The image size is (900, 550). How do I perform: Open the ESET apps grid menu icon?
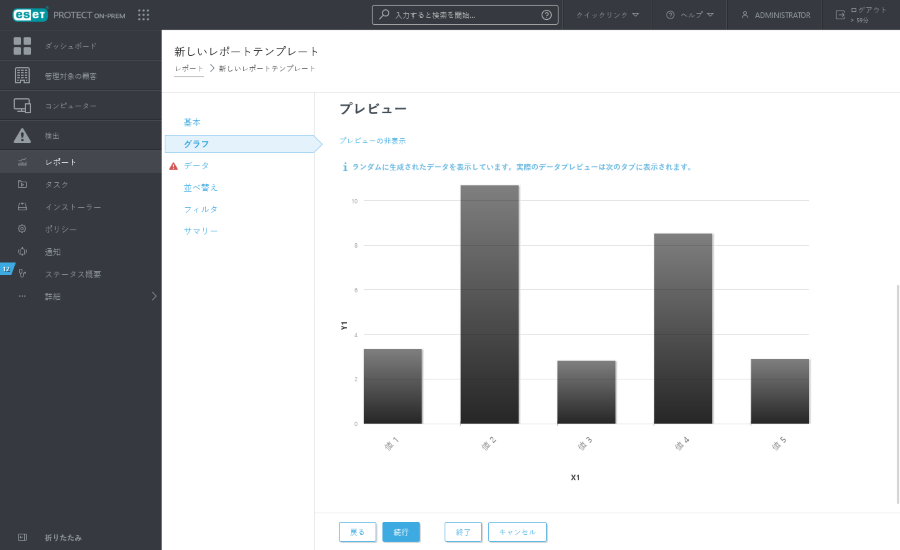[x=143, y=15]
